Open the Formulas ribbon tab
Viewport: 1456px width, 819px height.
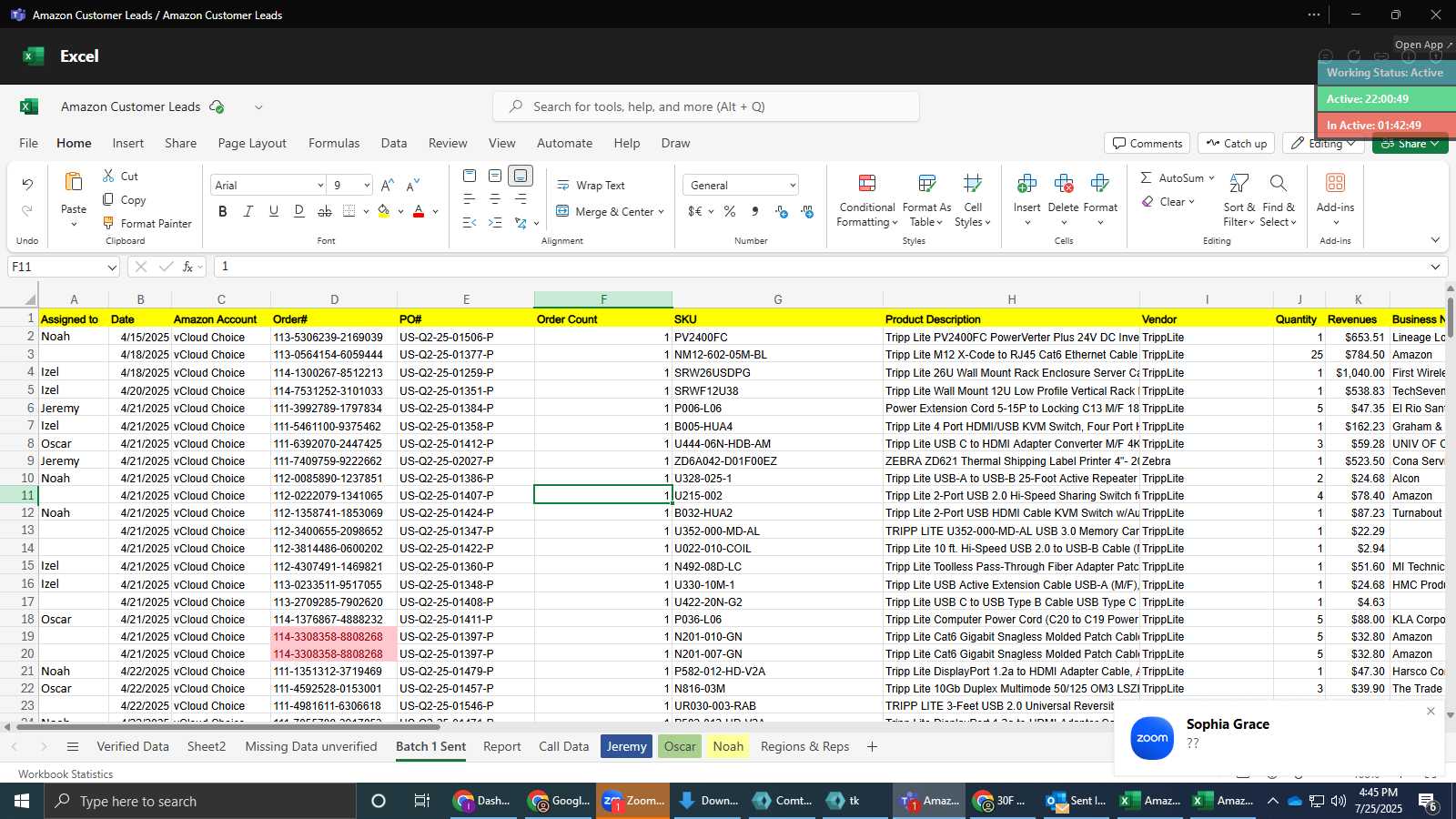(x=334, y=143)
